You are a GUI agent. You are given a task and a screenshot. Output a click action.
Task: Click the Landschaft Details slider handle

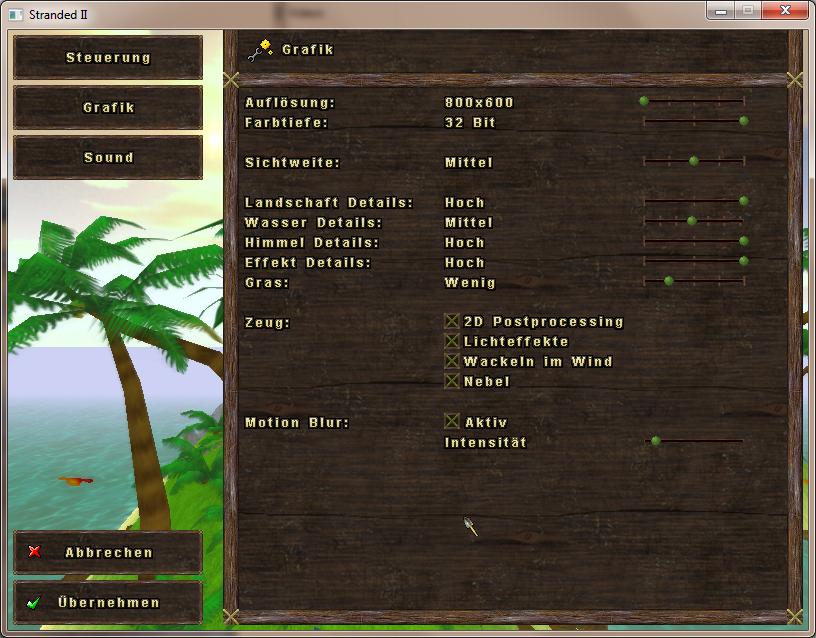pyautogui.click(x=744, y=201)
